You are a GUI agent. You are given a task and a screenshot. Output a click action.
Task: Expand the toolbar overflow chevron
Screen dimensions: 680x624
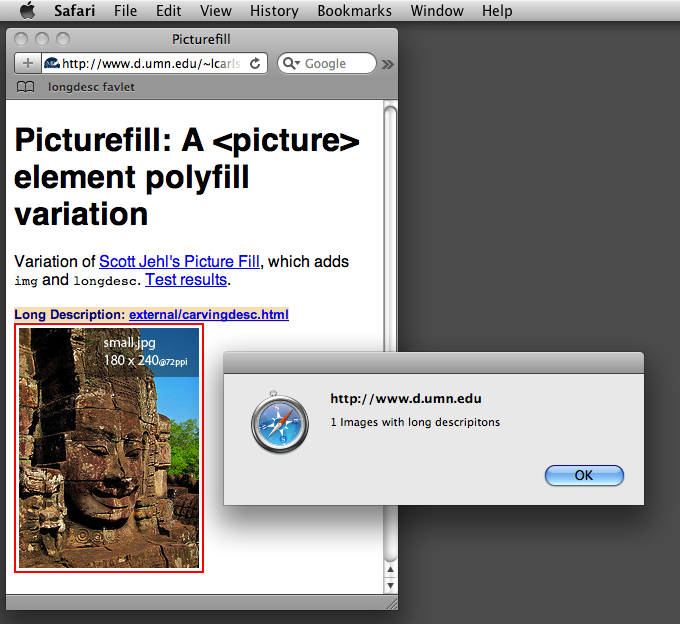click(388, 64)
